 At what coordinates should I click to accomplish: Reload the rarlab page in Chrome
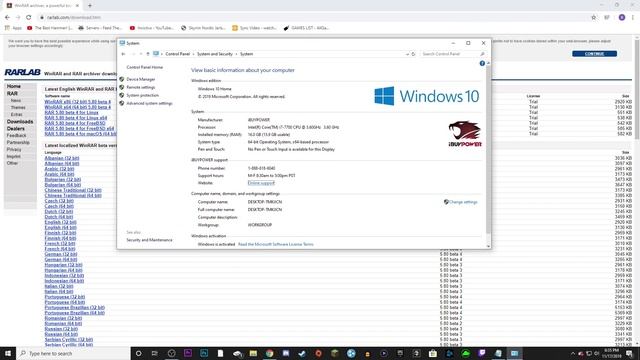pos(28,18)
